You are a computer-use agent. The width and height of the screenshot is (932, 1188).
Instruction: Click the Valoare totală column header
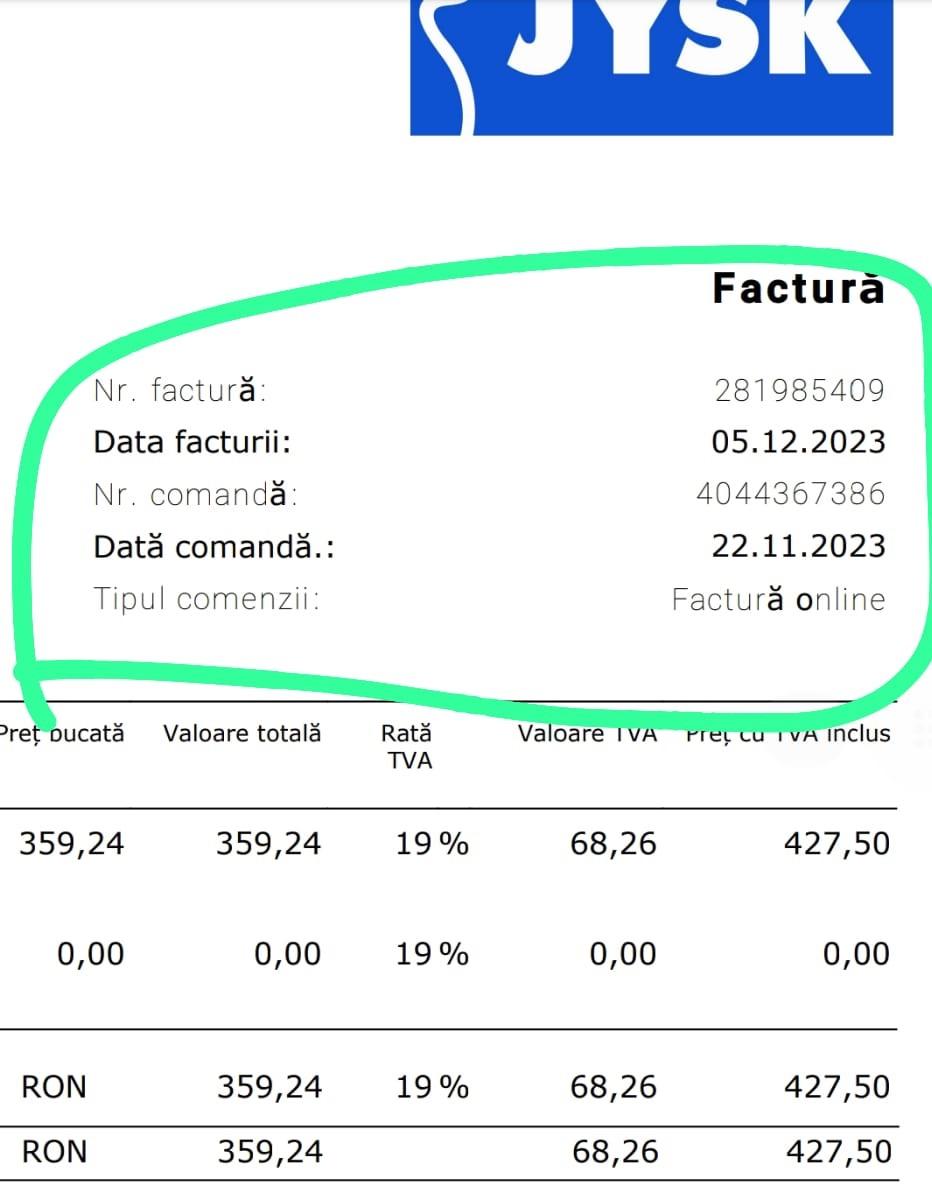point(242,733)
